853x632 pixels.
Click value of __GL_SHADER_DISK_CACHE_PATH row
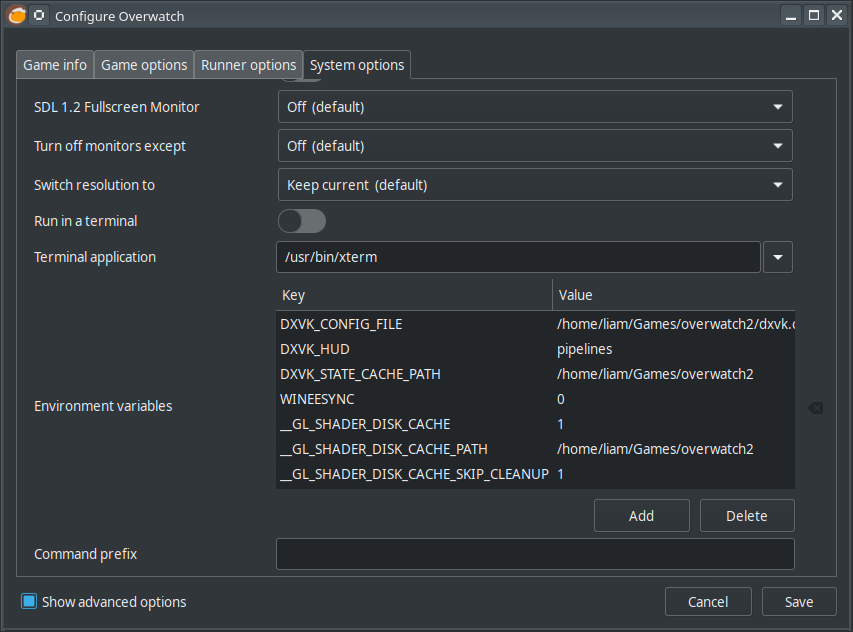point(674,449)
